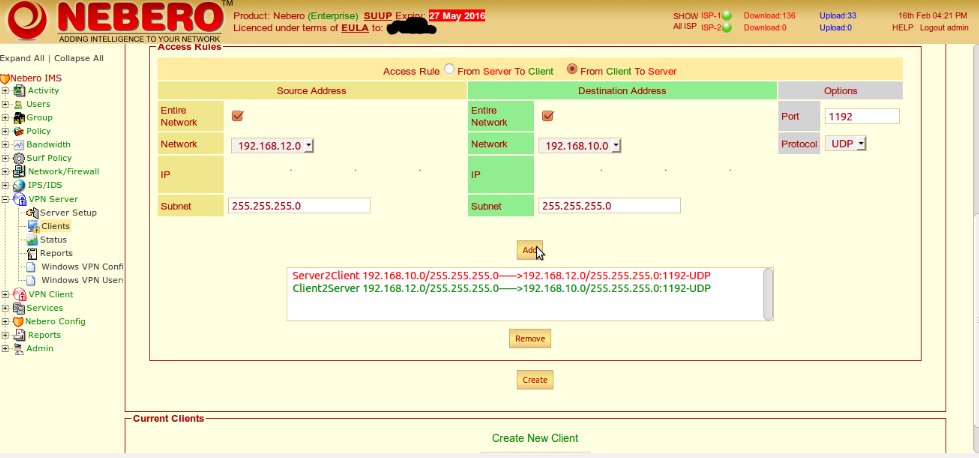This screenshot has width=979, height=458.
Task: Click the Network/Firewall computer icon
Action: pos(19,172)
